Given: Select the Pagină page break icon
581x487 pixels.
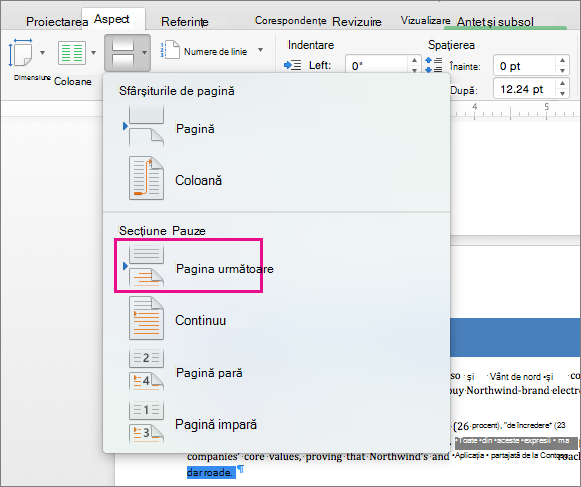Looking at the screenshot, I should 146,126.
